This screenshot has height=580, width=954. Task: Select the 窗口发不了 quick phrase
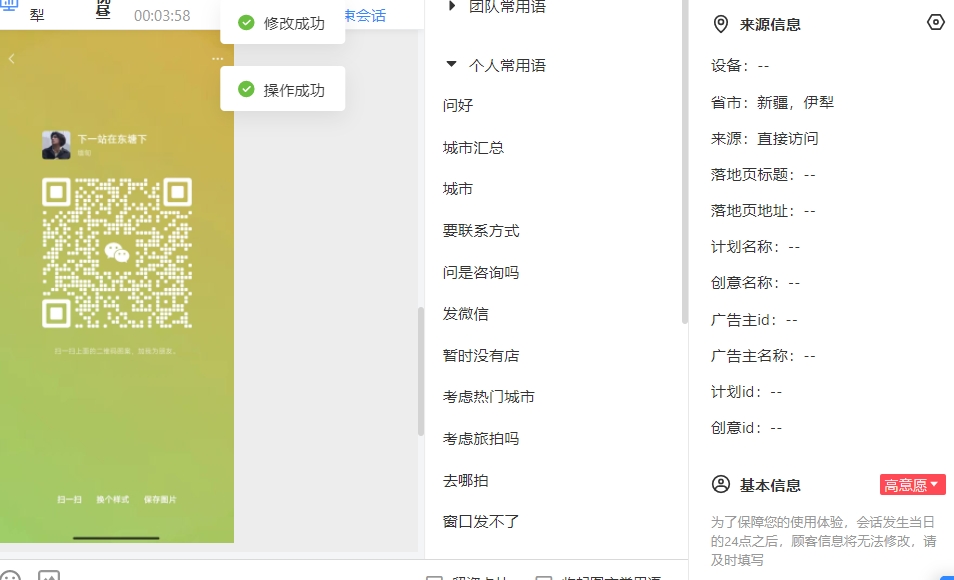(481, 522)
